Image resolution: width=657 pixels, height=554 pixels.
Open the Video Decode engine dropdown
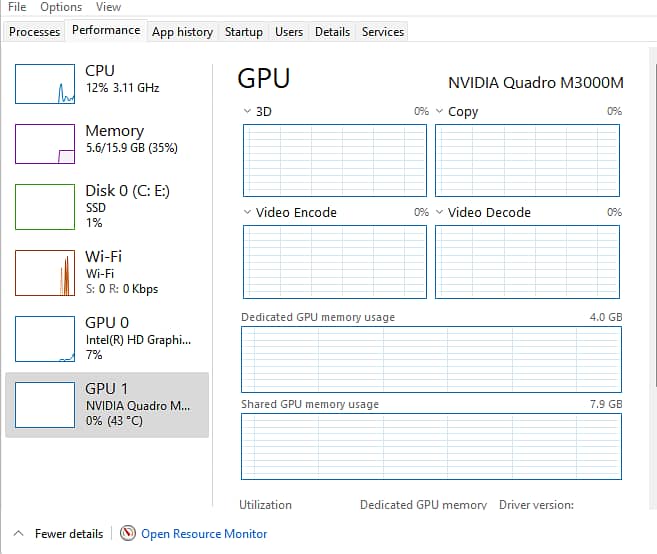tap(440, 212)
